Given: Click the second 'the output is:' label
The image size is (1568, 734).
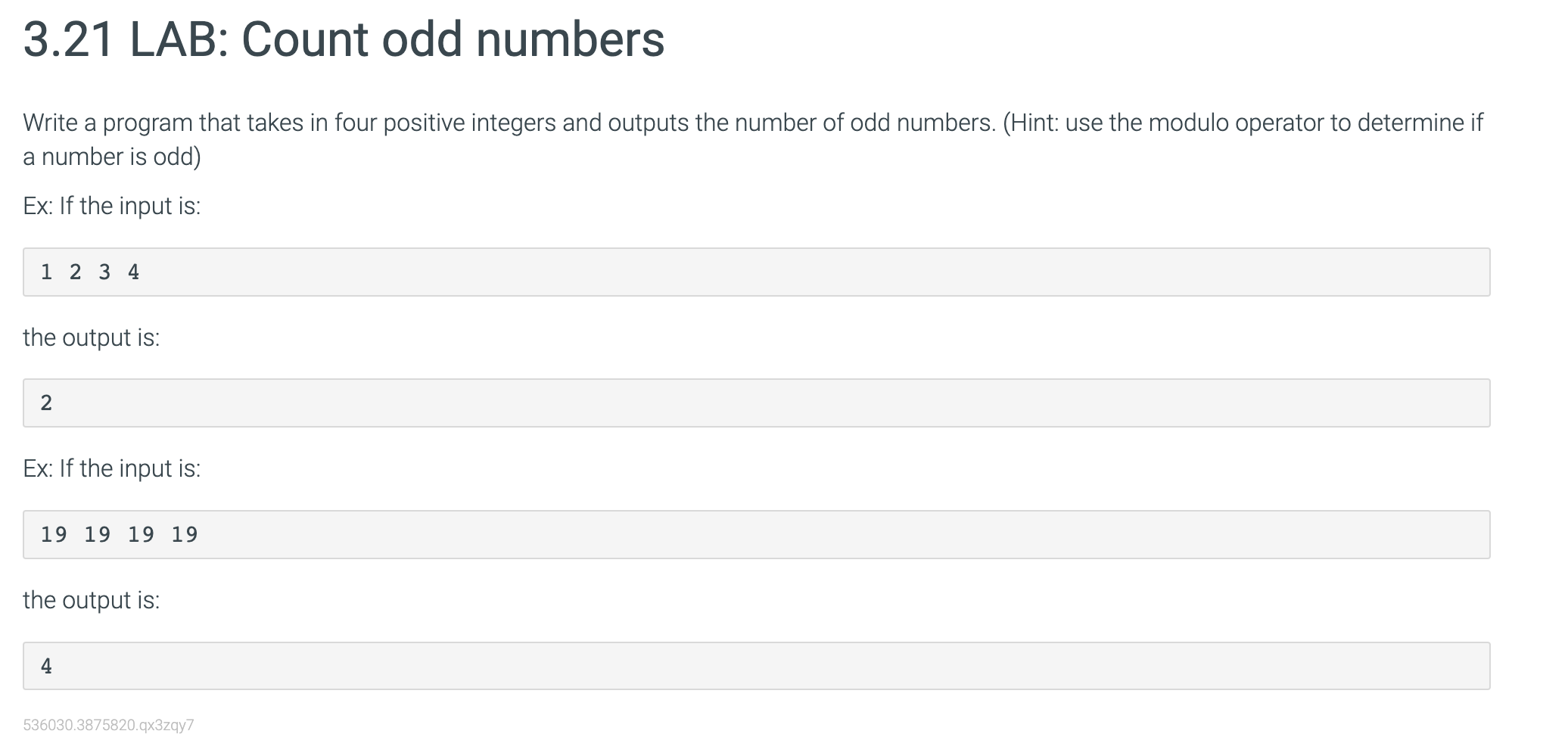Looking at the screenshot, I should 92,600.
